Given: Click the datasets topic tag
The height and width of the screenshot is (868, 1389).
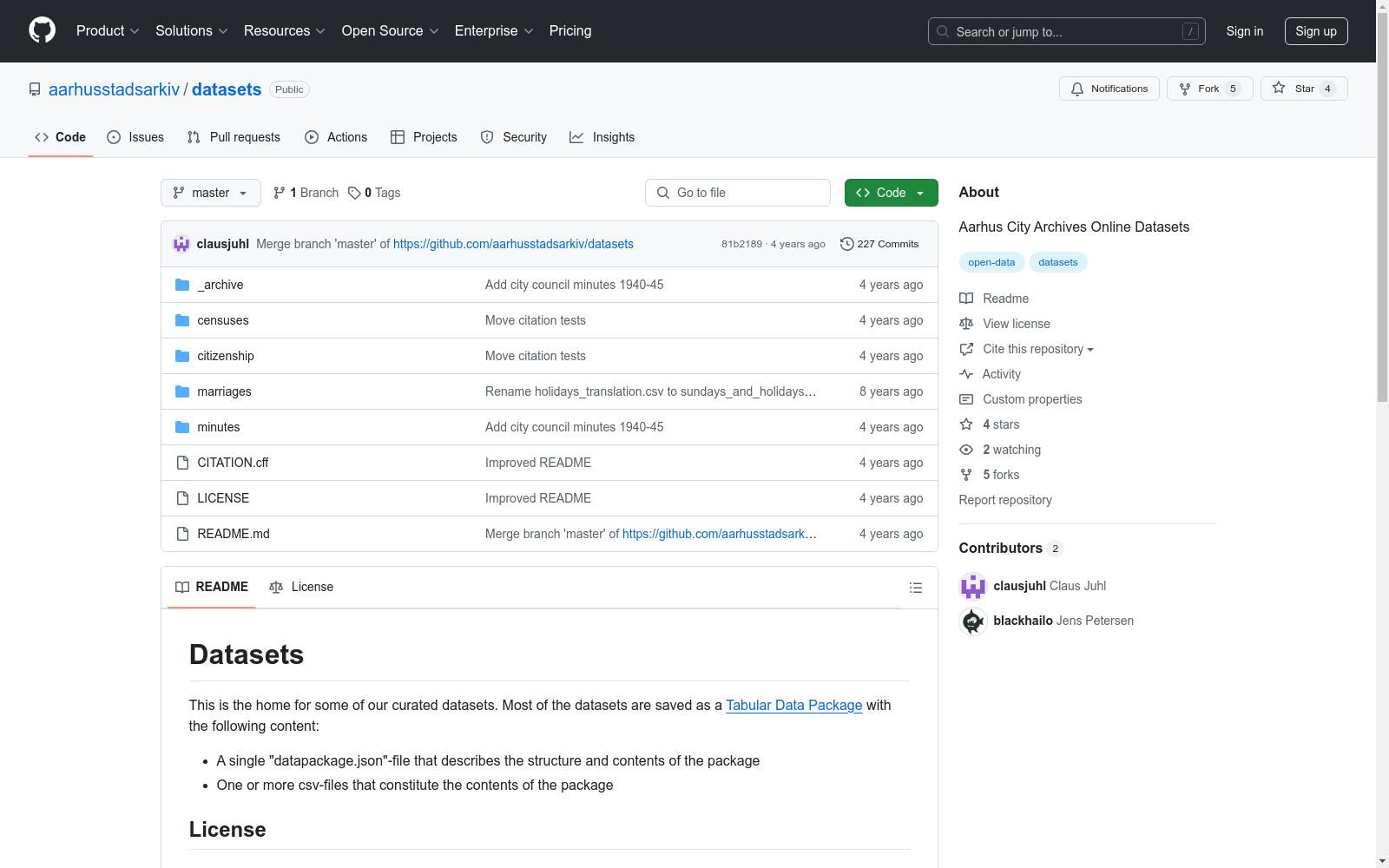Looking at the screenshot, I should click(1058, 262).
